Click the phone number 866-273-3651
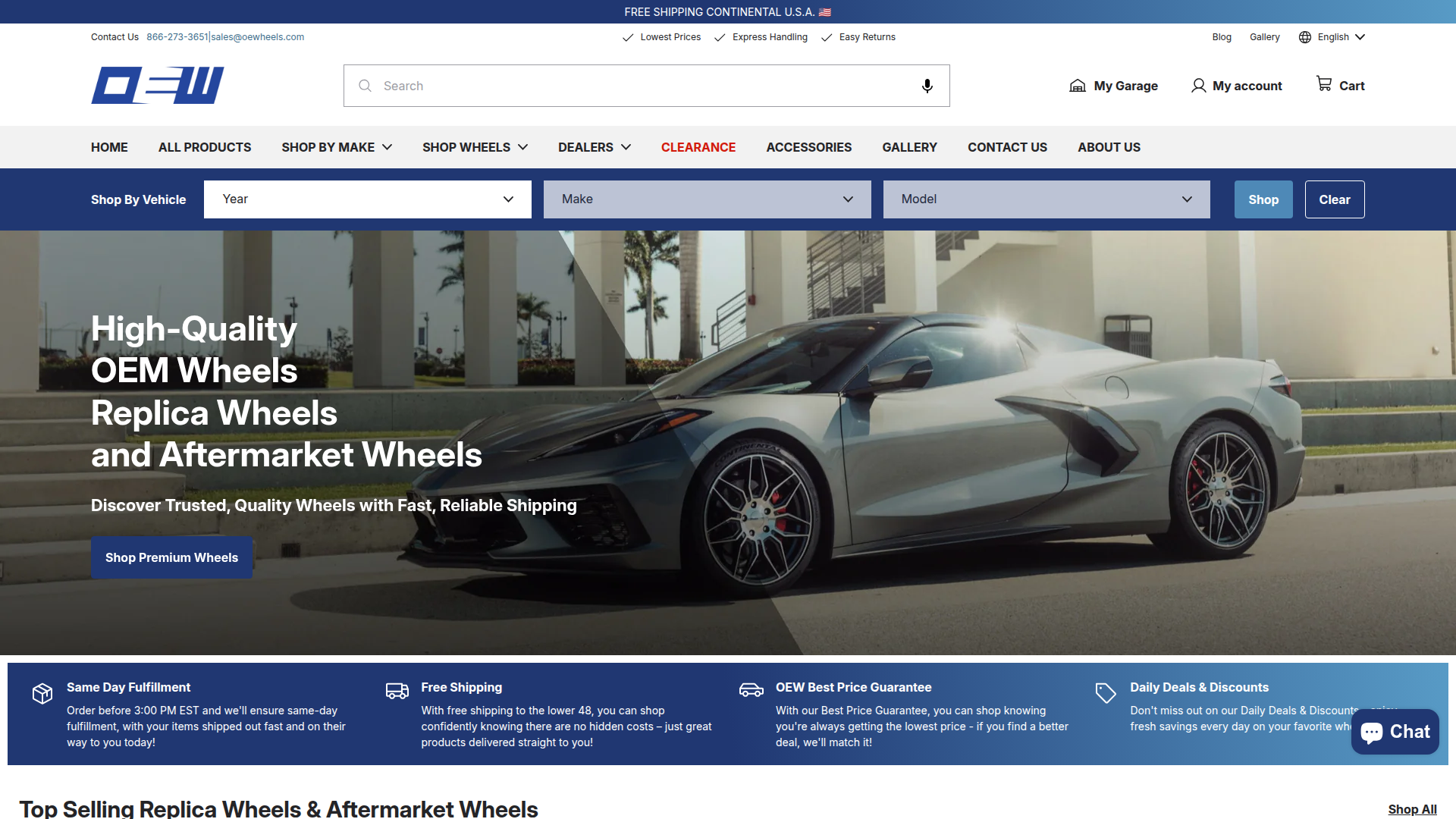The height and width of the screenshot is (819, 1456). 177,37
